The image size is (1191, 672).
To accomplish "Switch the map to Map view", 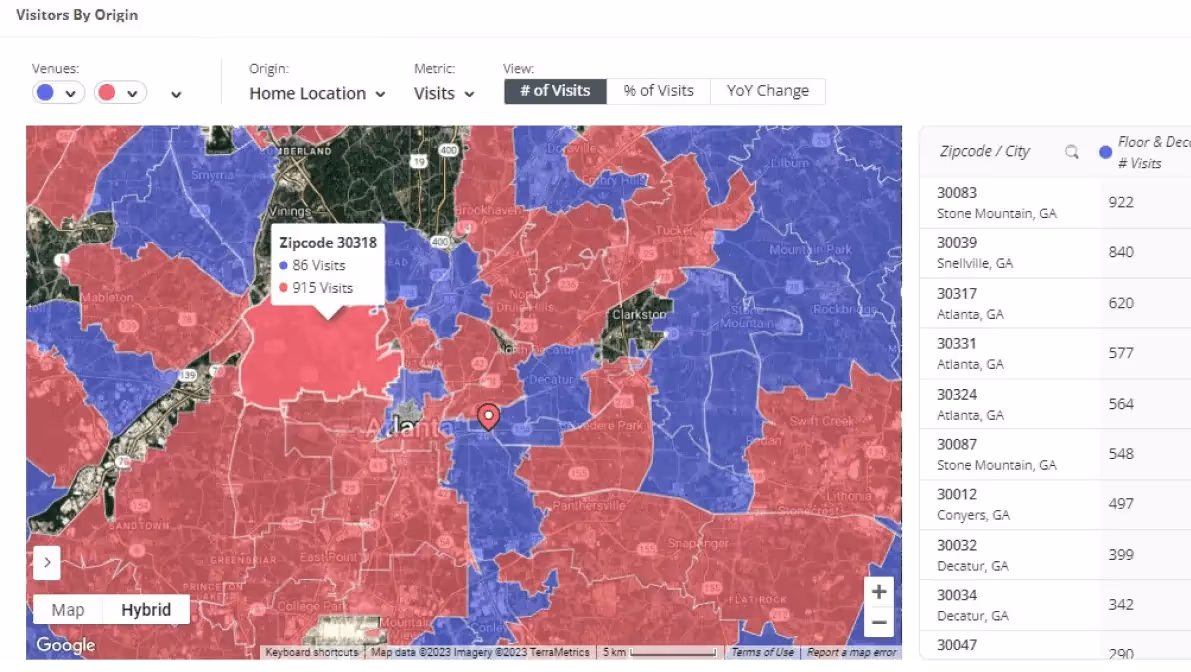I will coord(68,610).
